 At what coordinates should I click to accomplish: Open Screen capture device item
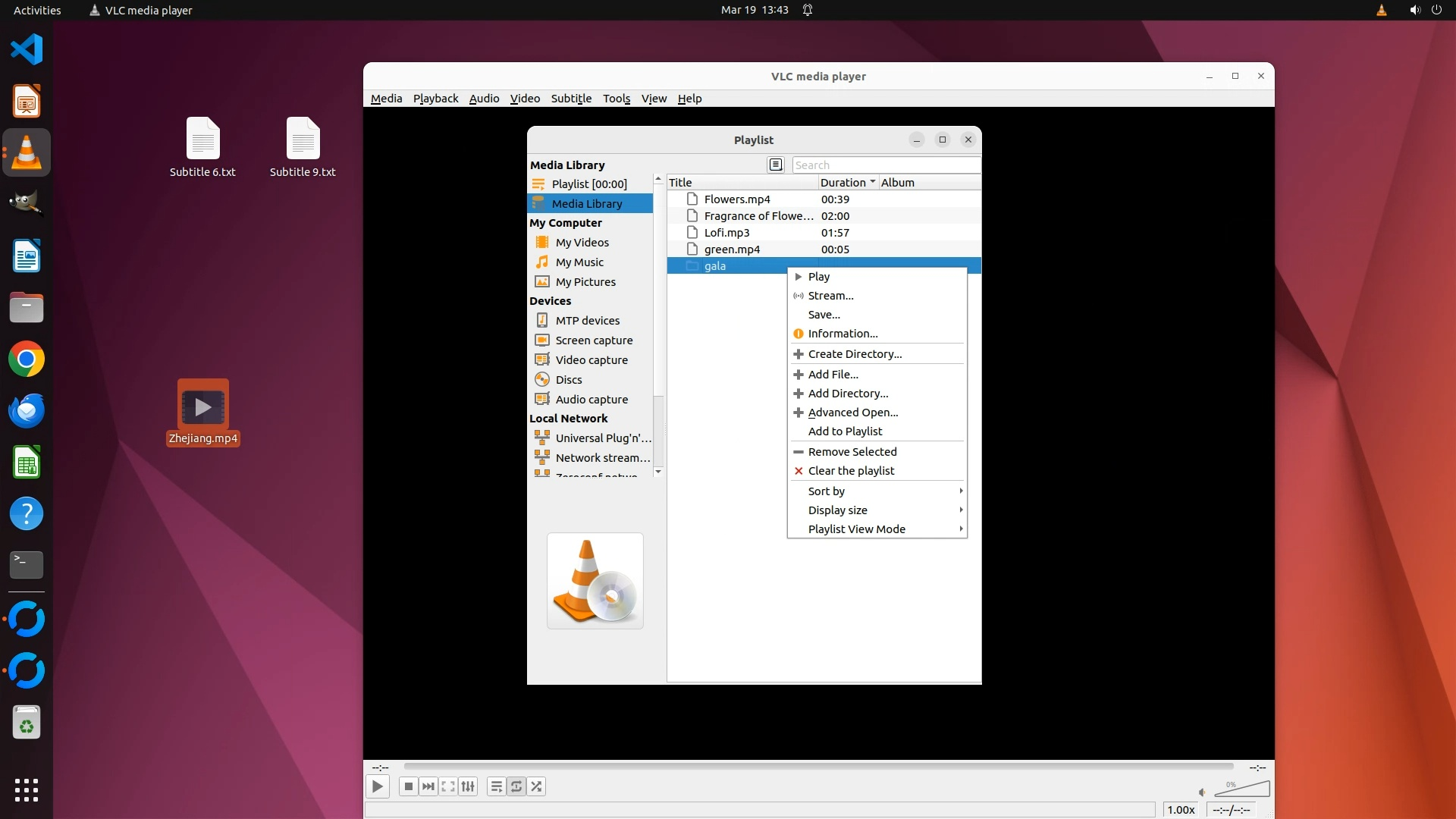point(593,340)
